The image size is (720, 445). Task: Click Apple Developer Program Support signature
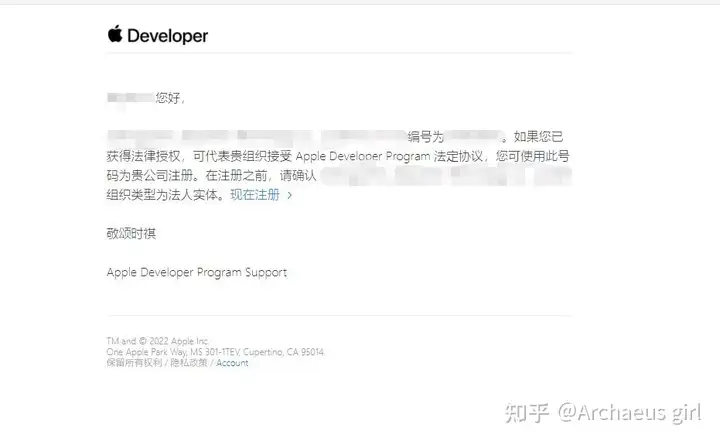197,273
